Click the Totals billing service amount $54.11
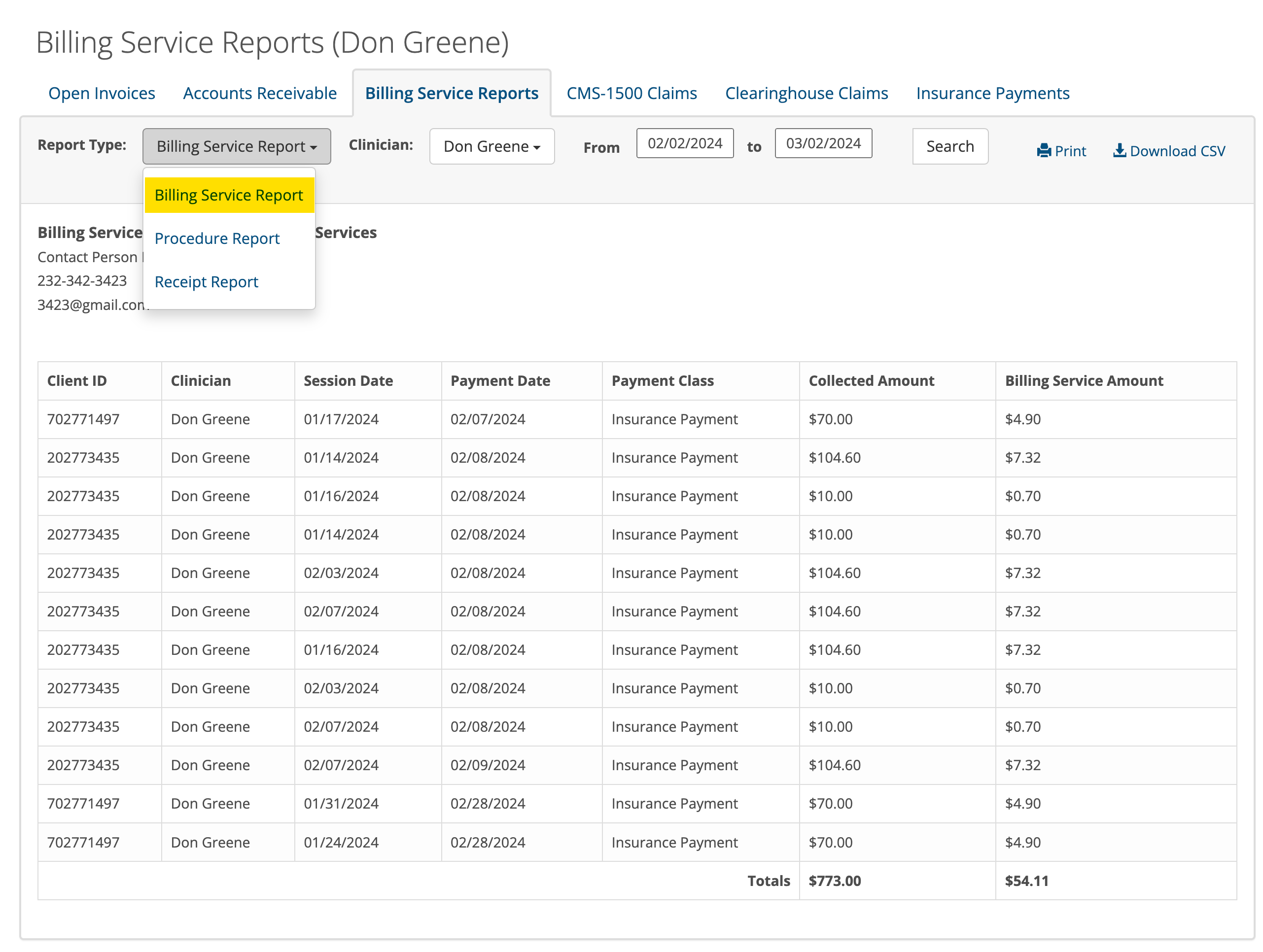Screen dimensions: 1263x952 1026,881
